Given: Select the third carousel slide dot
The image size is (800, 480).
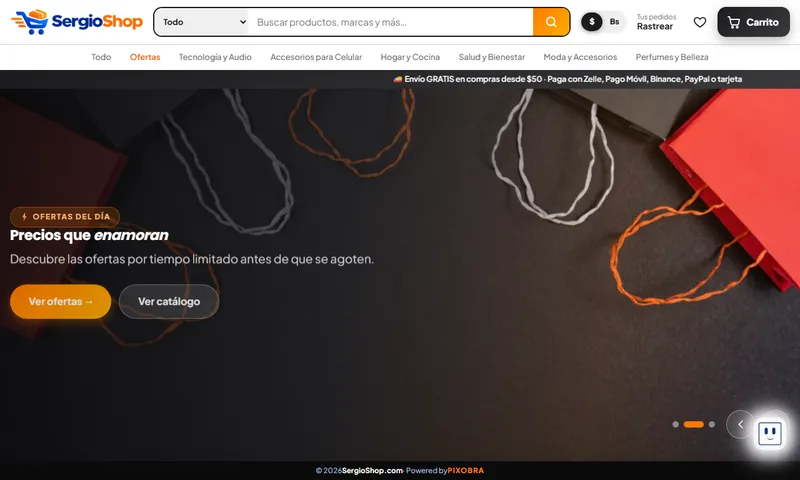Looking at the screenshot, I should coord(712,424).
